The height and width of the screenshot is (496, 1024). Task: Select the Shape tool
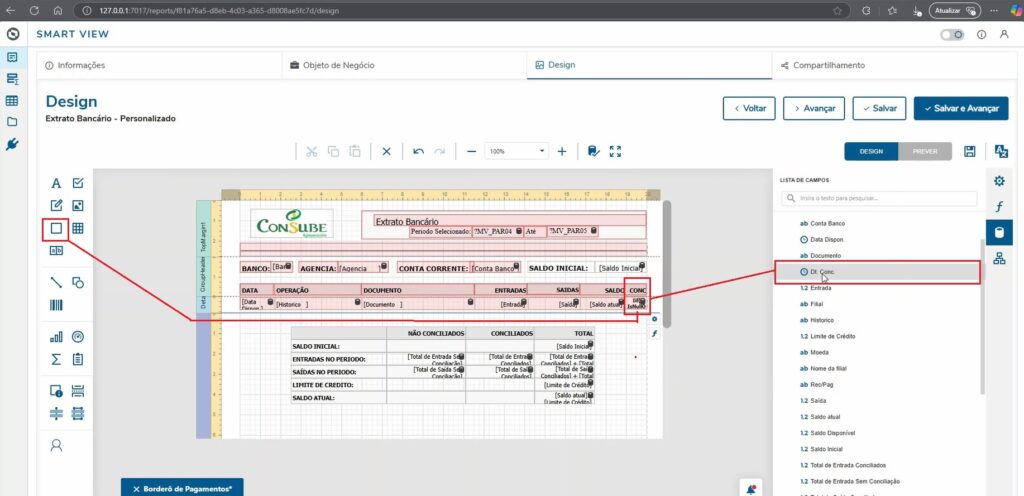coord(78,282)
